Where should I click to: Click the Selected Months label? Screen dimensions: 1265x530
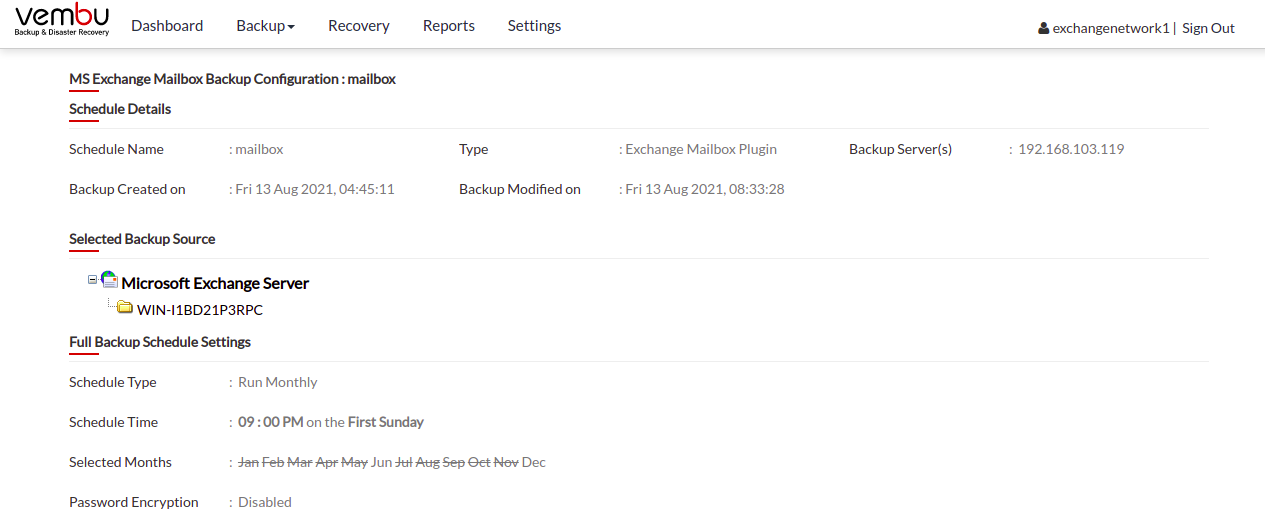click(120, 462)
